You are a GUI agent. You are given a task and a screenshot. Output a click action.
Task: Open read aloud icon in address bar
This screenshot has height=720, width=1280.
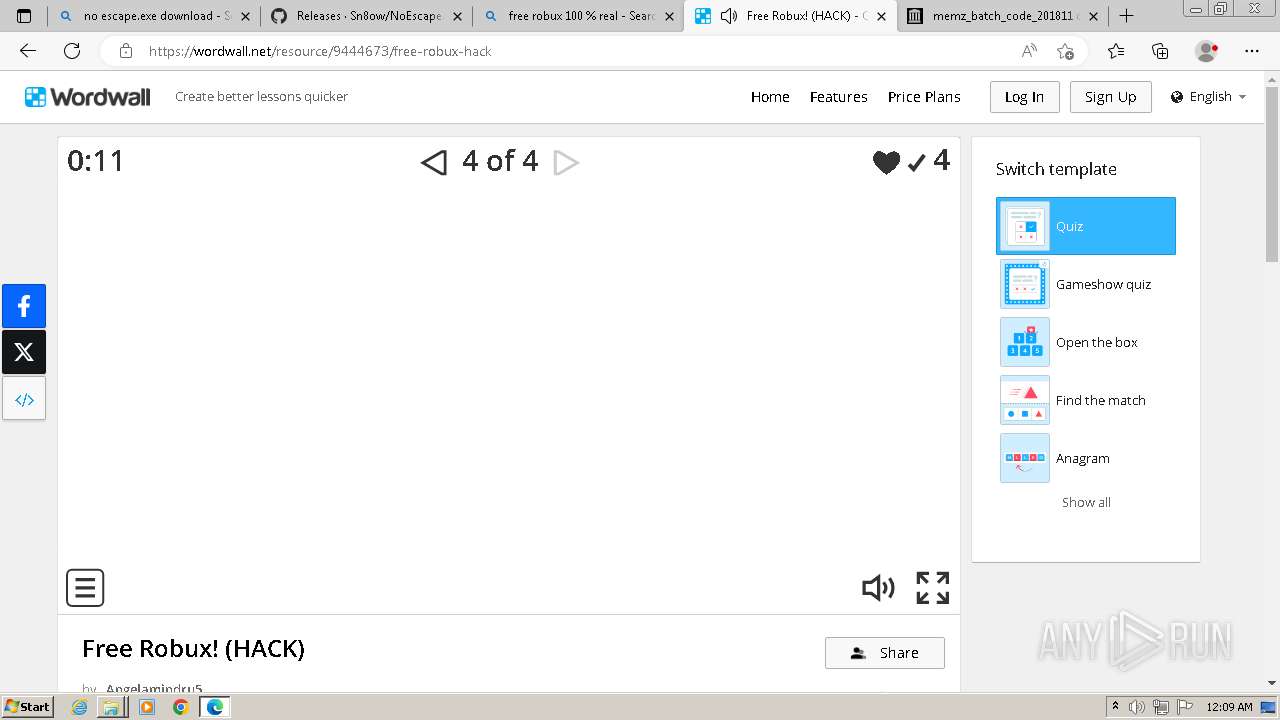(x=1029, y=51)
